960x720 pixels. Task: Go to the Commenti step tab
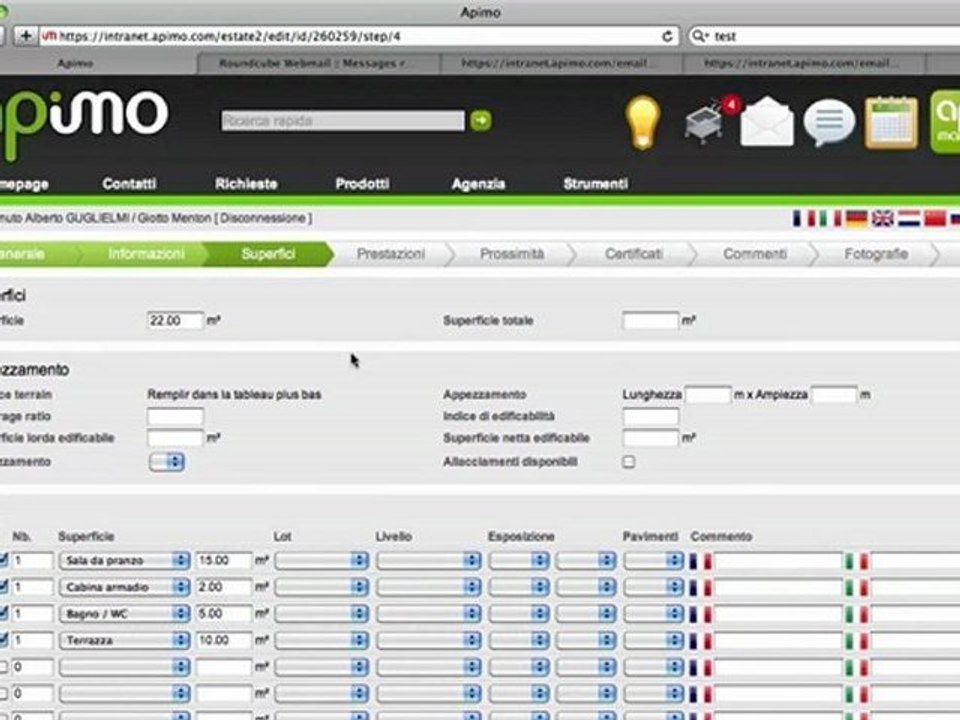coord(755,254)
